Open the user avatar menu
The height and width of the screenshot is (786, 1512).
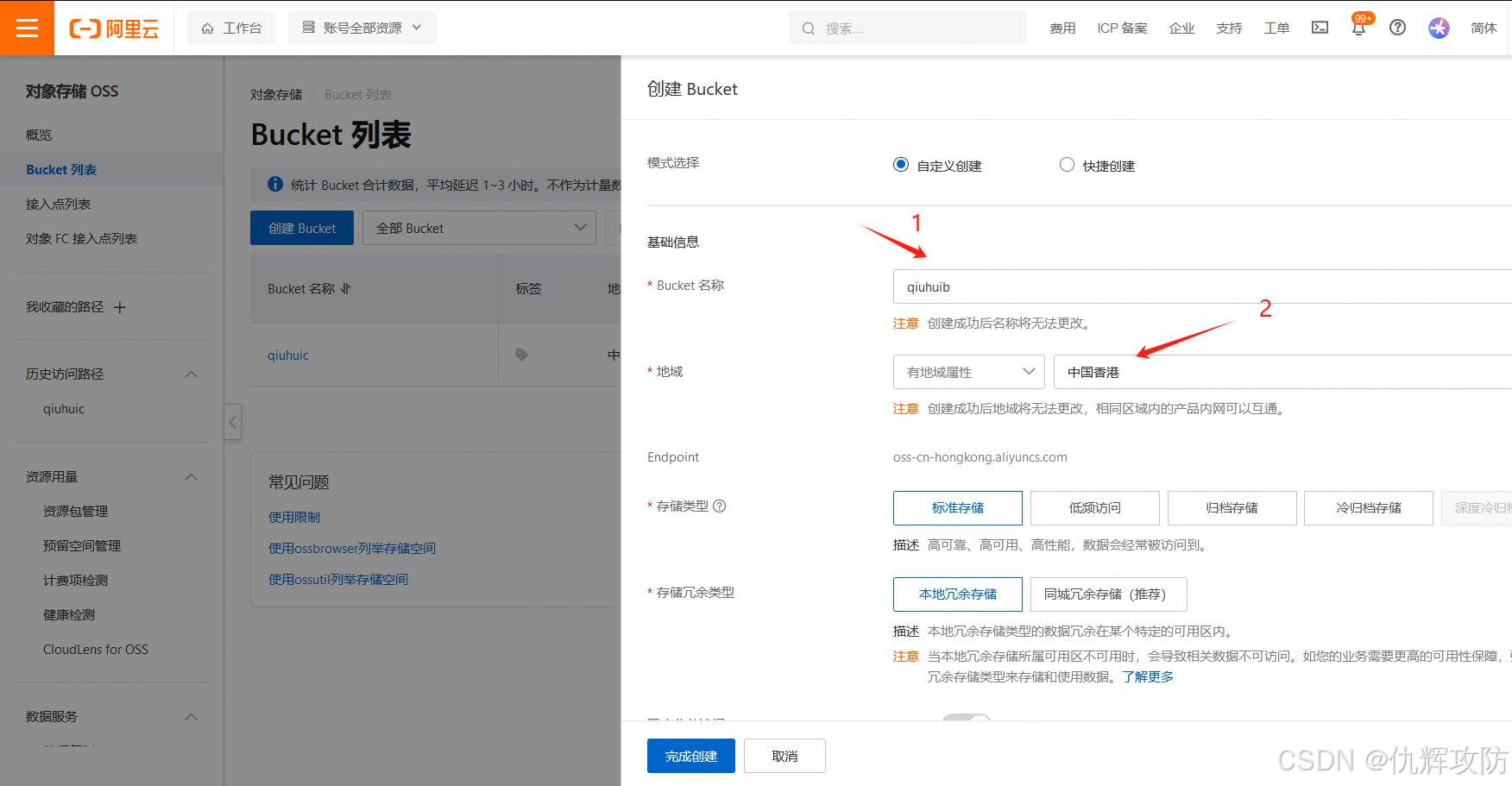1439,28
